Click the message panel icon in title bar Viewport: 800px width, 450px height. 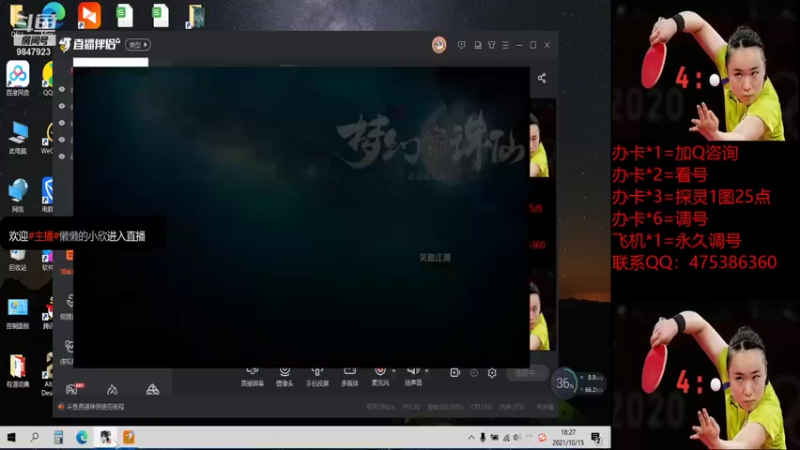[x=478, y=45]
